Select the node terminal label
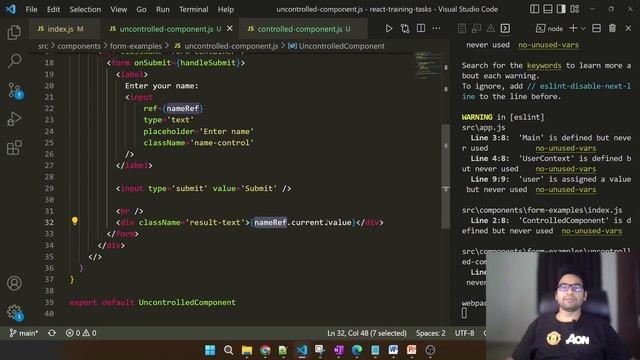This screenshot has width=640, height=360. point(549,29)
